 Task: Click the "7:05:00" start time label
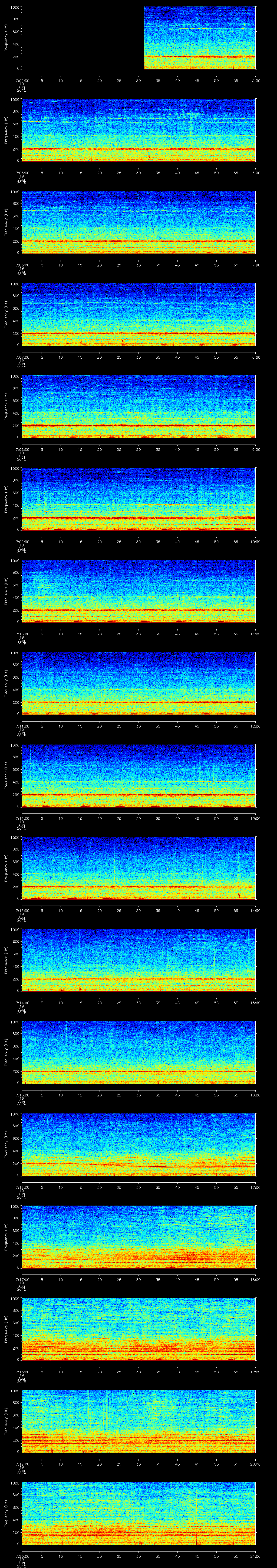[22, 173]
